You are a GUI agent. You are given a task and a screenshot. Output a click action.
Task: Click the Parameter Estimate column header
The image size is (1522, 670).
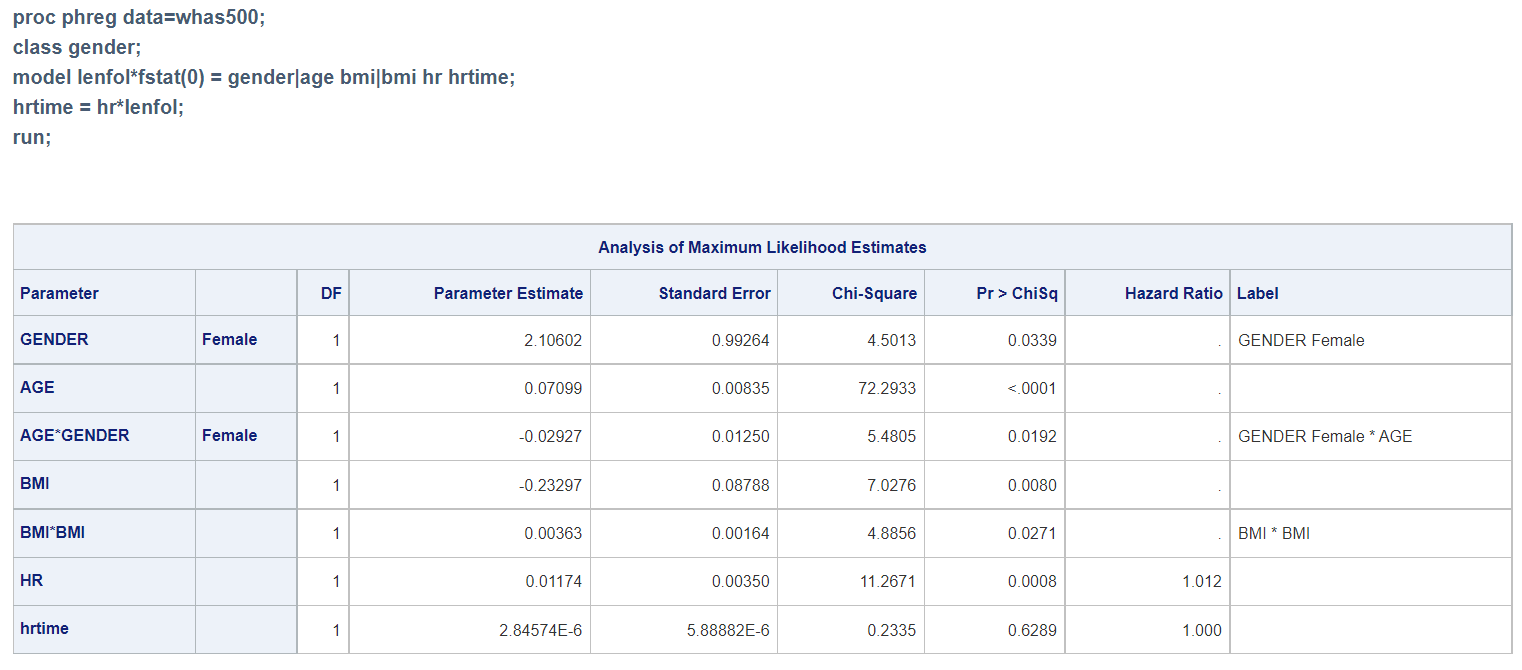pyautogui.click(x=508, y=293)
